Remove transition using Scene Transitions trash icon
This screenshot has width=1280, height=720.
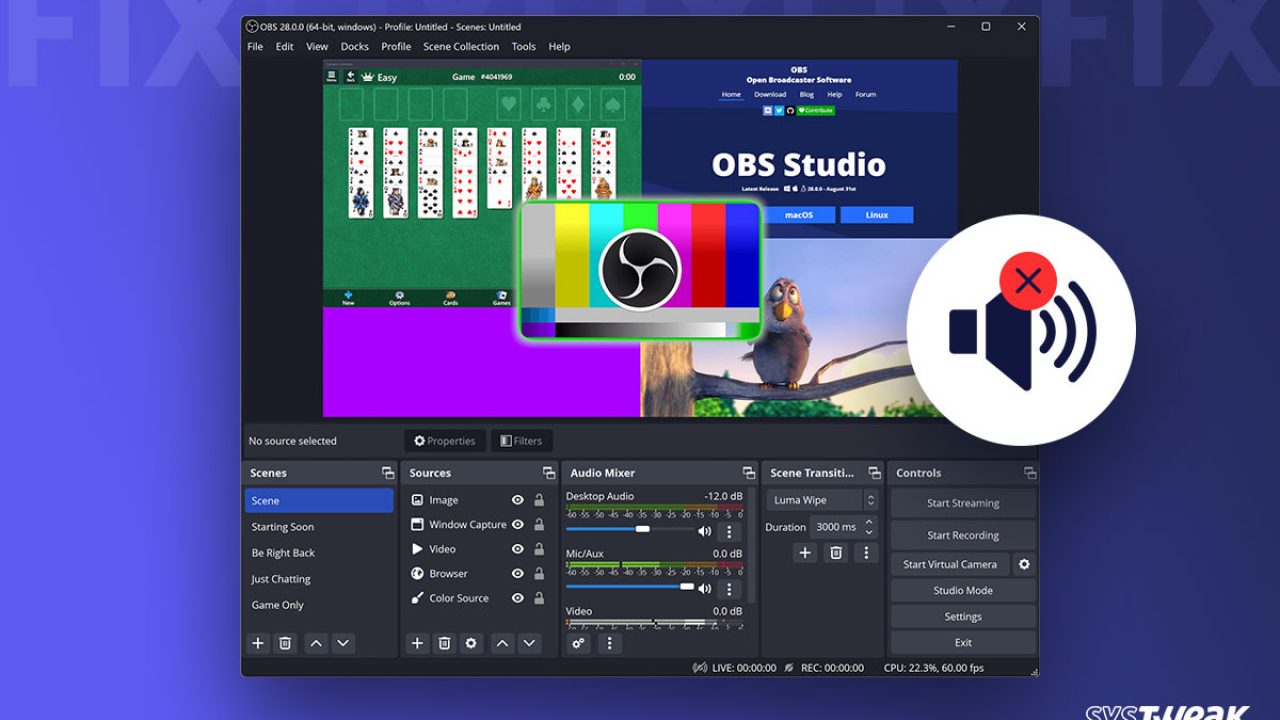836,552
